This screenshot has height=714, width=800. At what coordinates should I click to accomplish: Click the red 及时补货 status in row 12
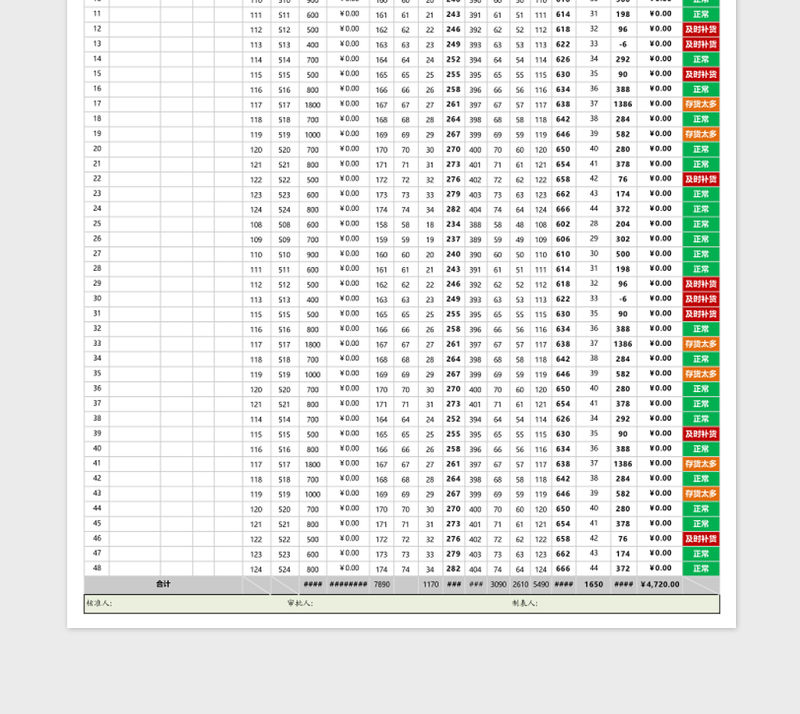(x=700, y=29)
